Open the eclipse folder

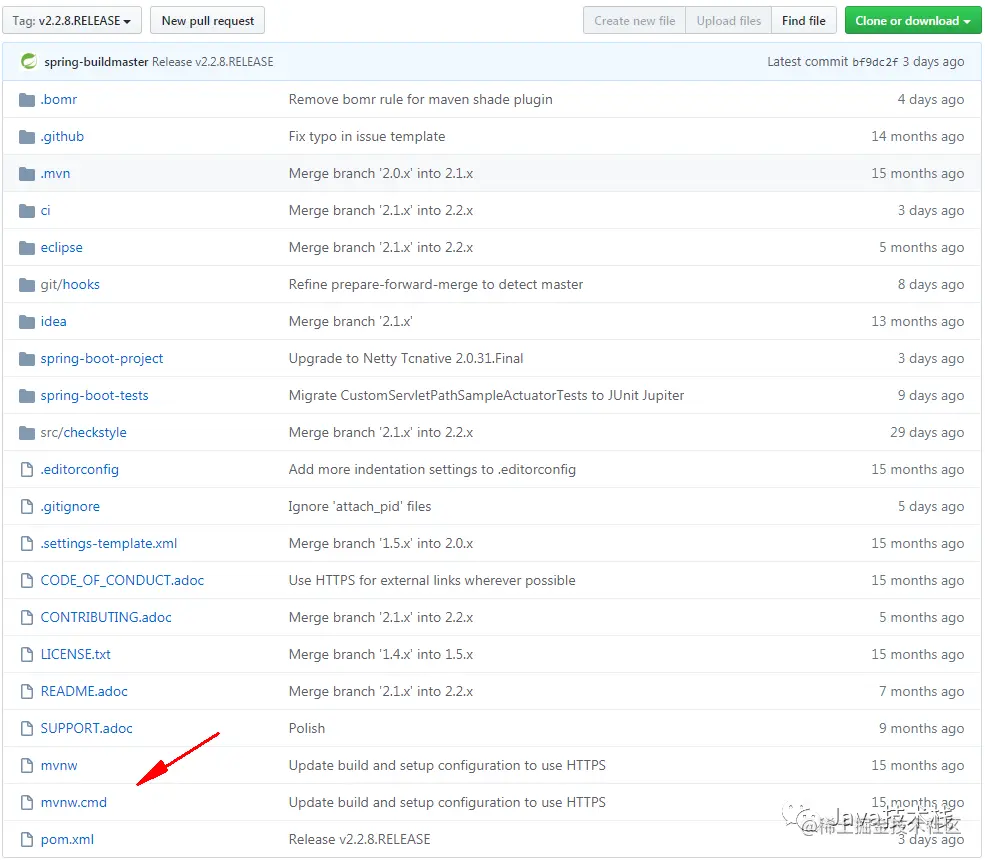[62, 248]
